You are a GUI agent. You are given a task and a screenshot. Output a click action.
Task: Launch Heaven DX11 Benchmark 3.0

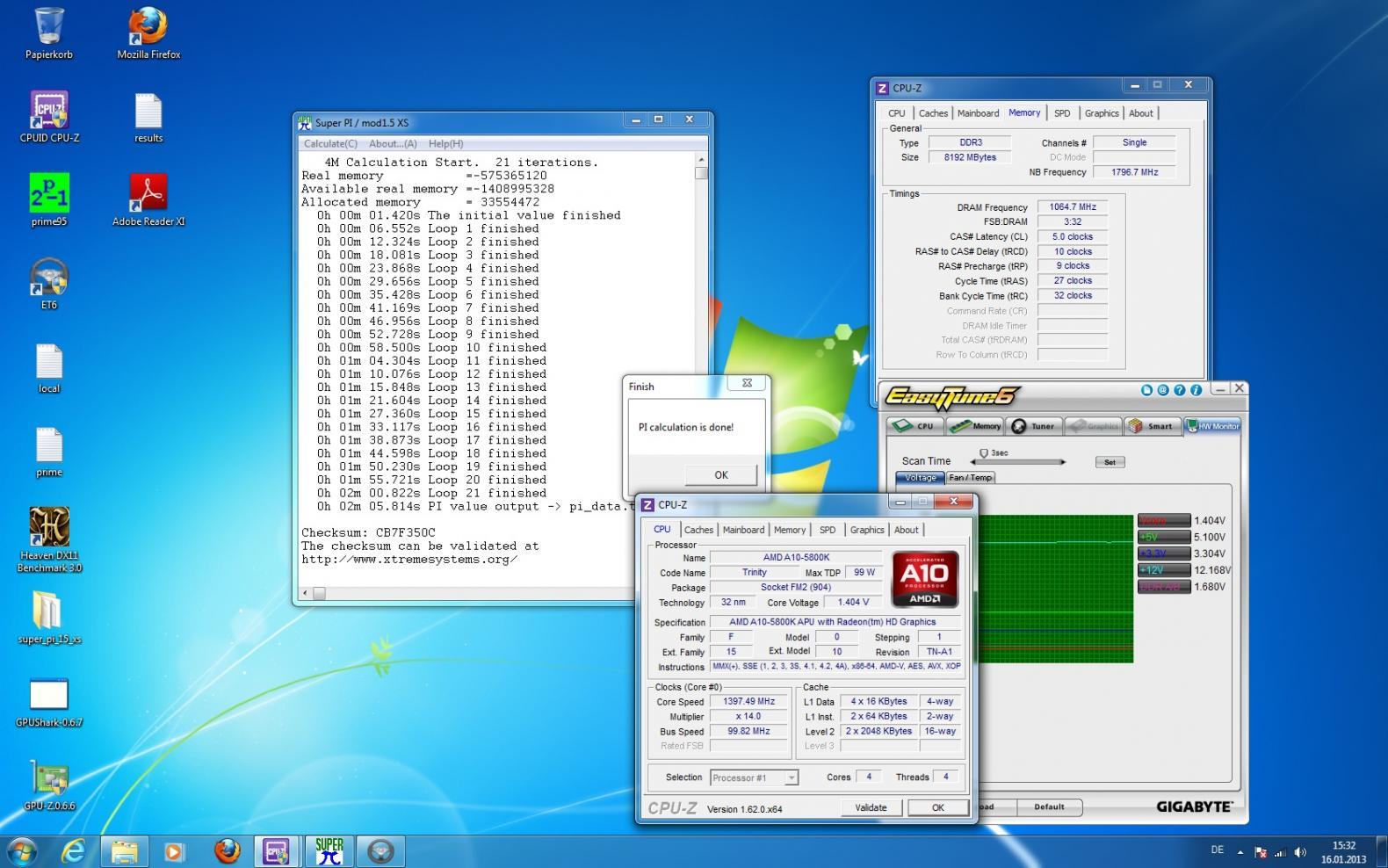tap(49, 539)
